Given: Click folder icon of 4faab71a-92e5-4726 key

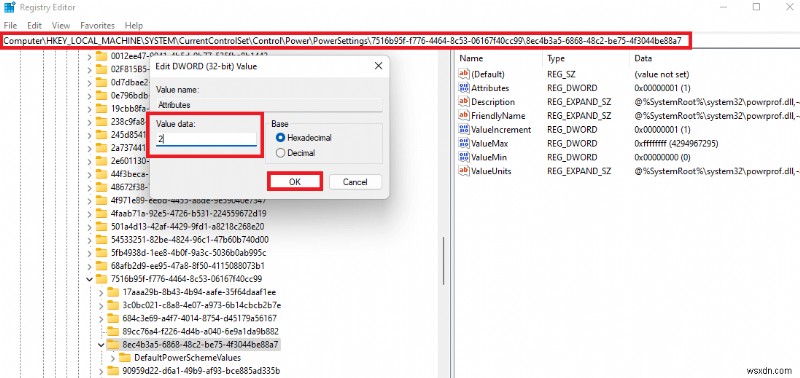Looking at the screenshot, I should 101,213.
